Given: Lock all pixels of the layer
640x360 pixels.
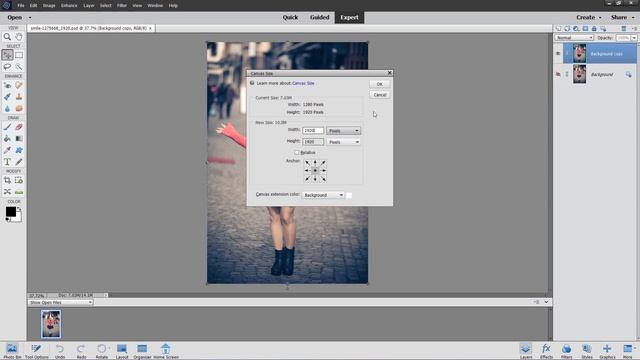Looking at the screenshot, I should [594, 29].
